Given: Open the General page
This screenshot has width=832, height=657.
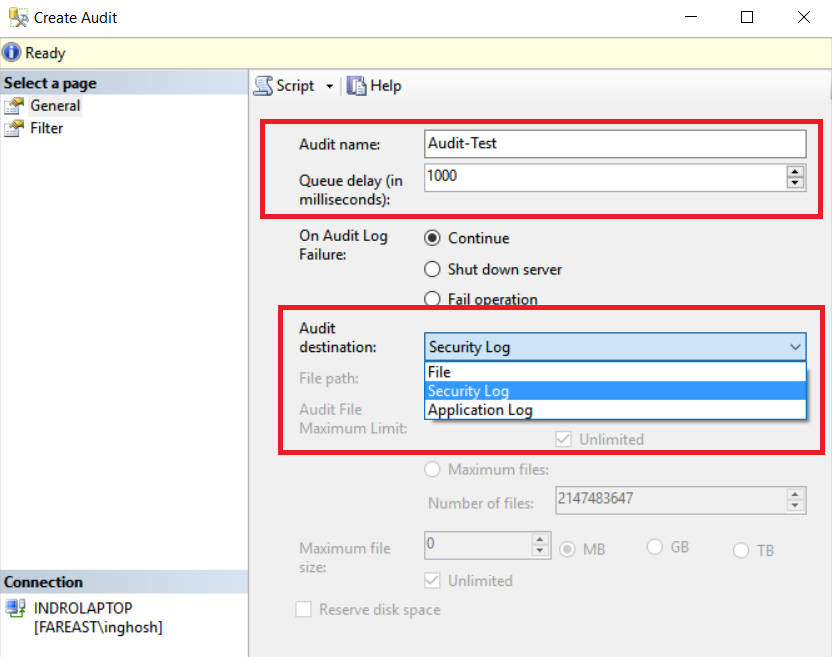Looking at the screenshot, I should (55, 106).
